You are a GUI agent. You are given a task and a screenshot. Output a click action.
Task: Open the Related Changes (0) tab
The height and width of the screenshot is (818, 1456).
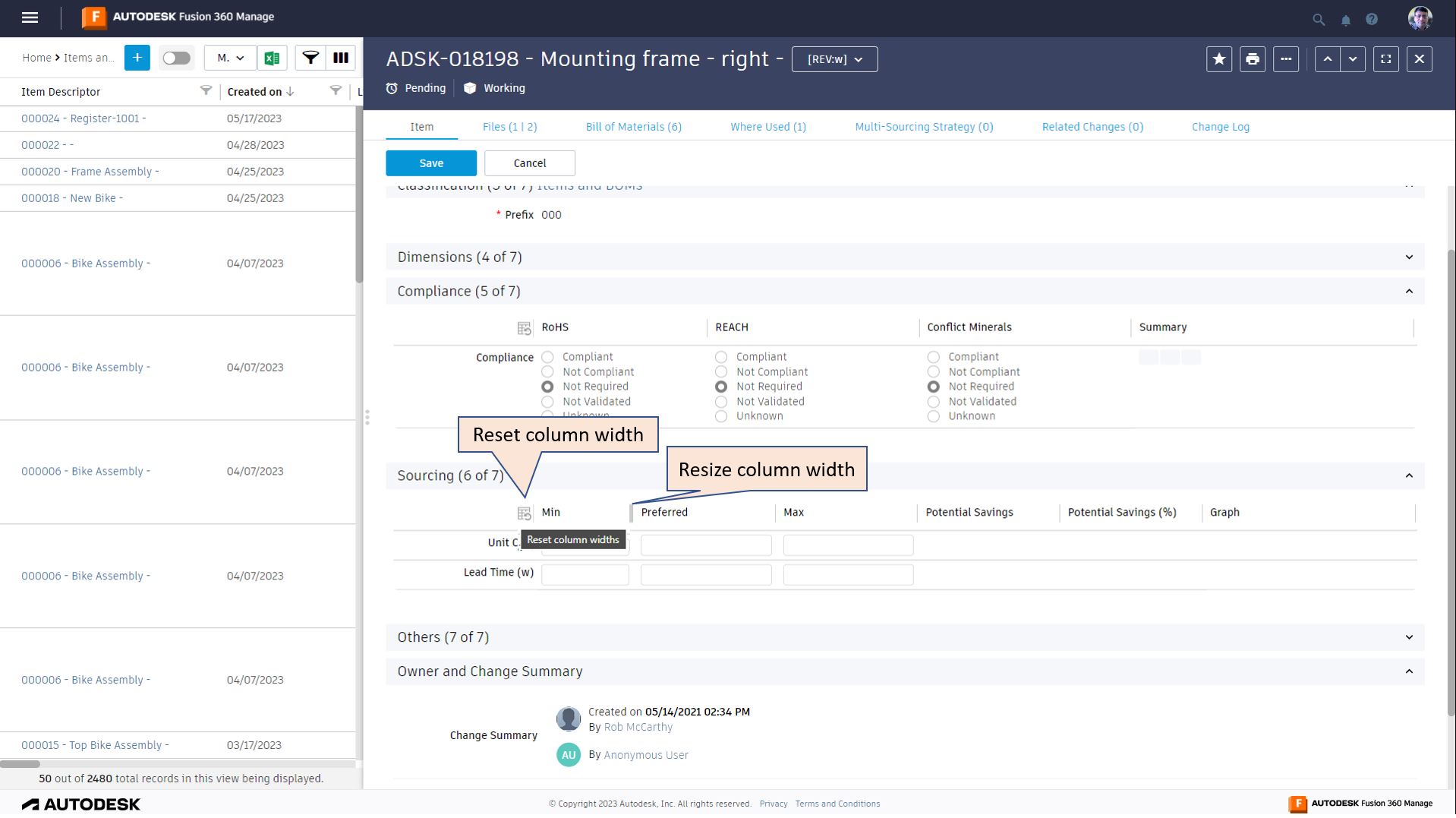click(x=1092, y=127)
